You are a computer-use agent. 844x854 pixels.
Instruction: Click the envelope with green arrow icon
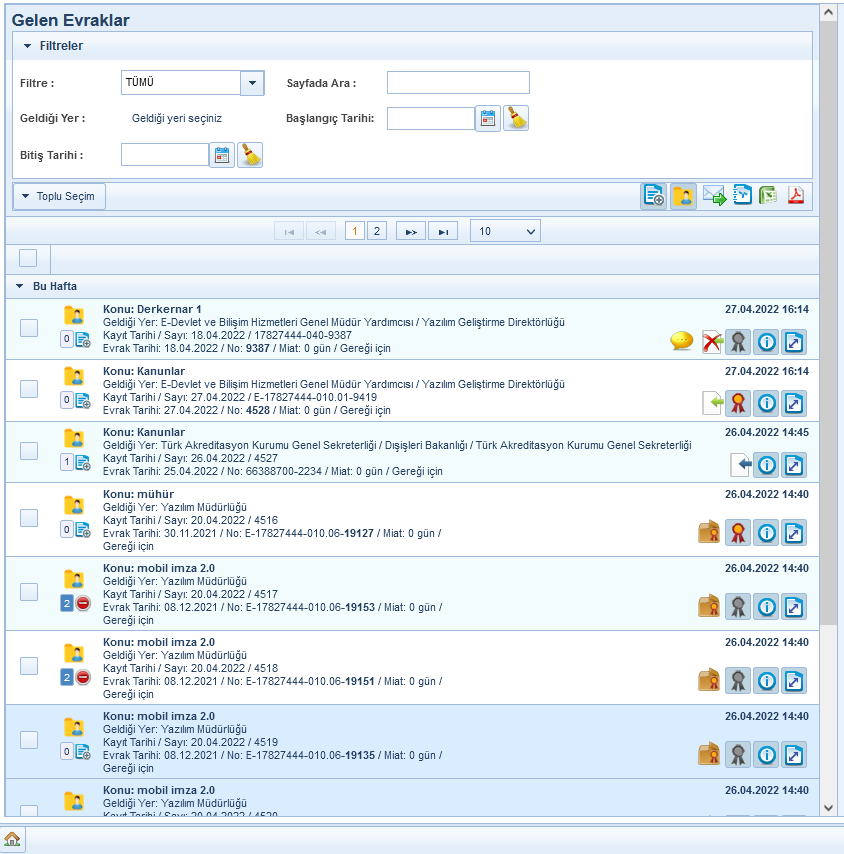(x=714, y=196)
